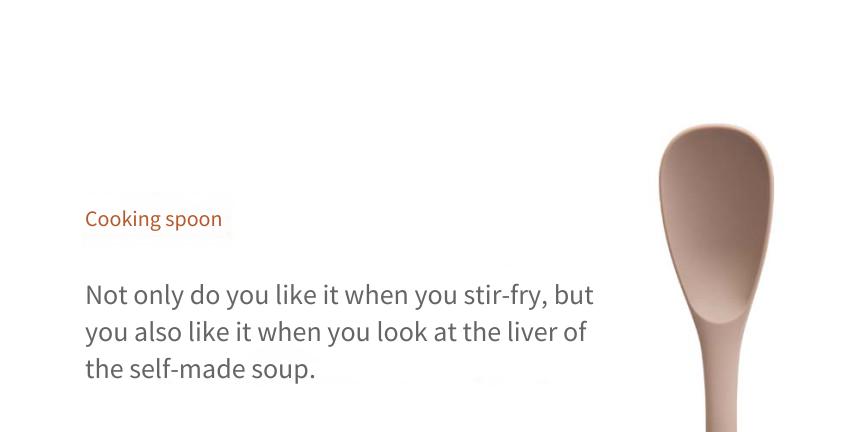Click the "Cooking spoon" heading

pyautogui.click(x=154, y=219)
